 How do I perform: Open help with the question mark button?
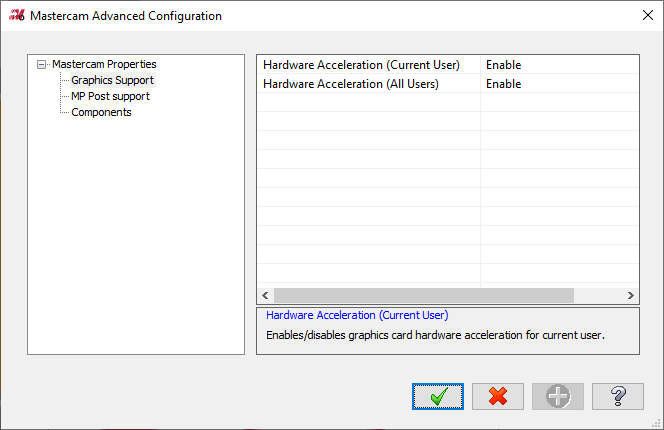pyautogui.click(x=618, y=397)
